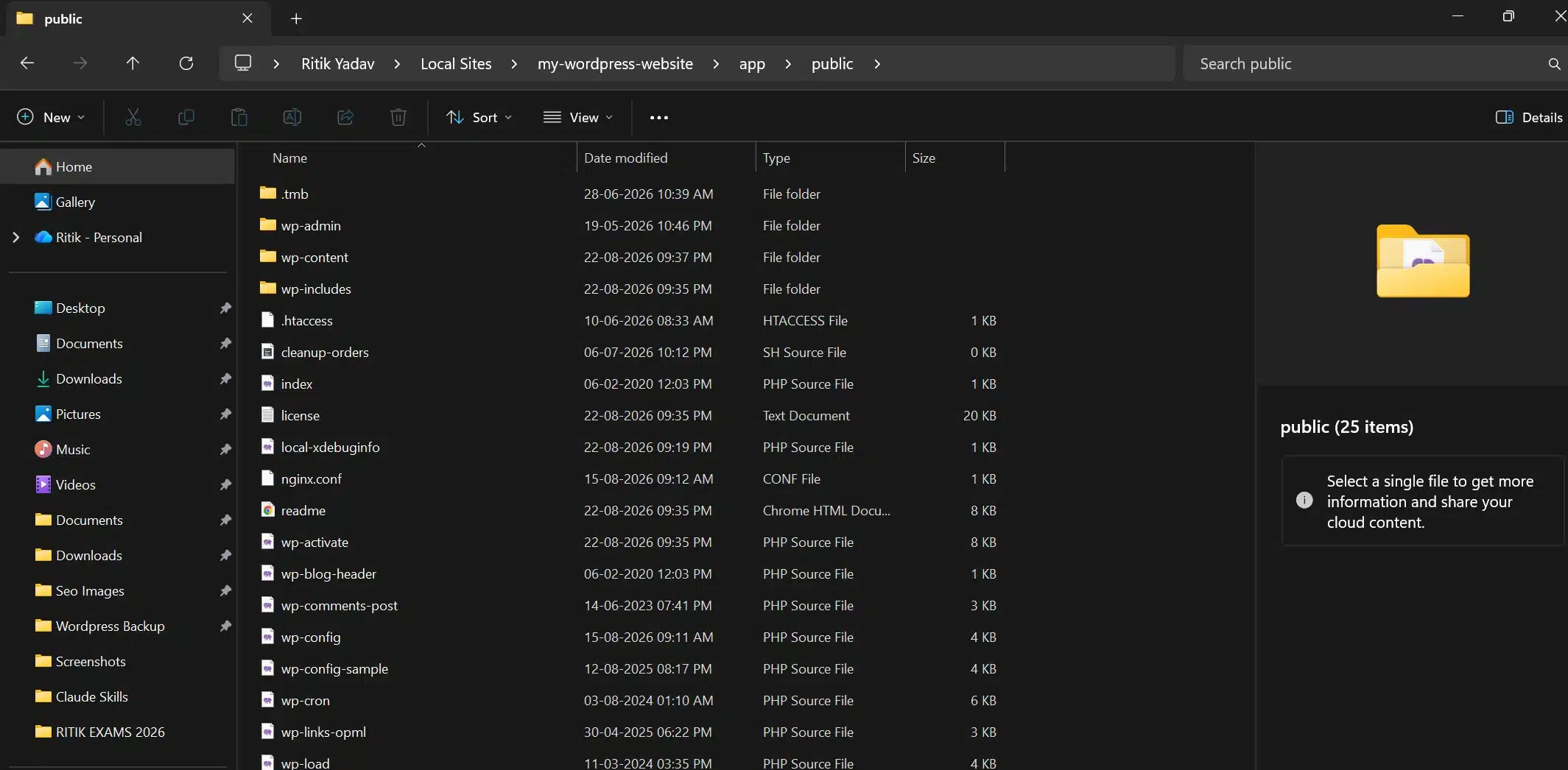Open the View dropdown menu

(578, 117)
